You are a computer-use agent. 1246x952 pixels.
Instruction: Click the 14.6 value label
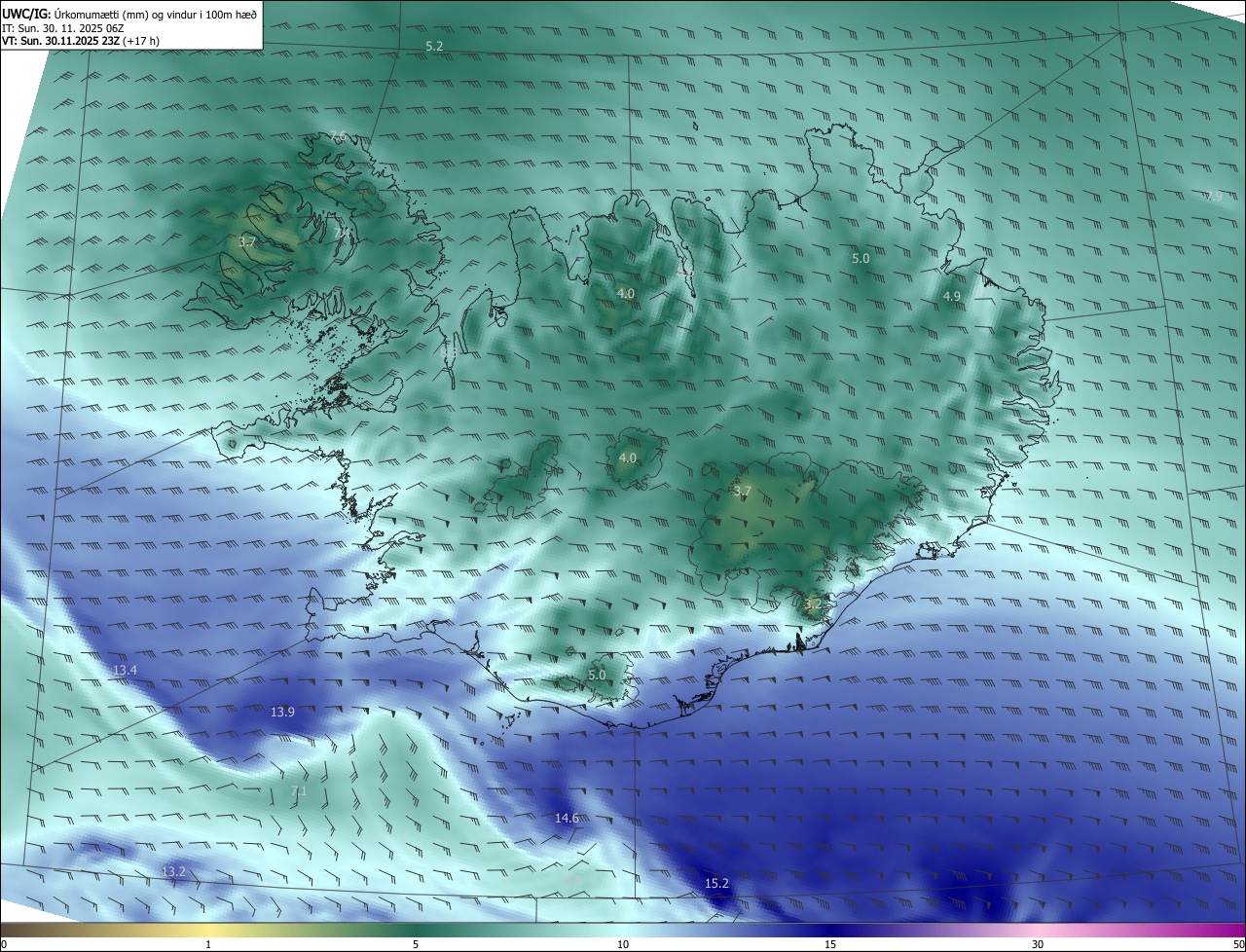pyautogui.click(x=567, y=819)
